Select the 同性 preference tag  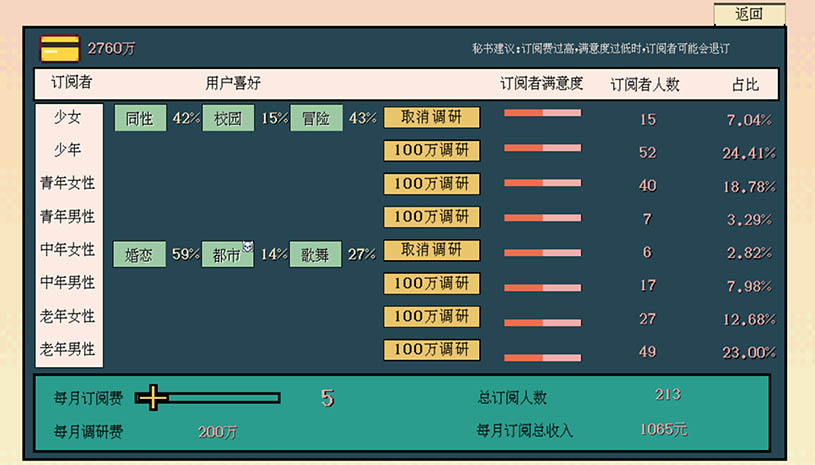[140, 118]
